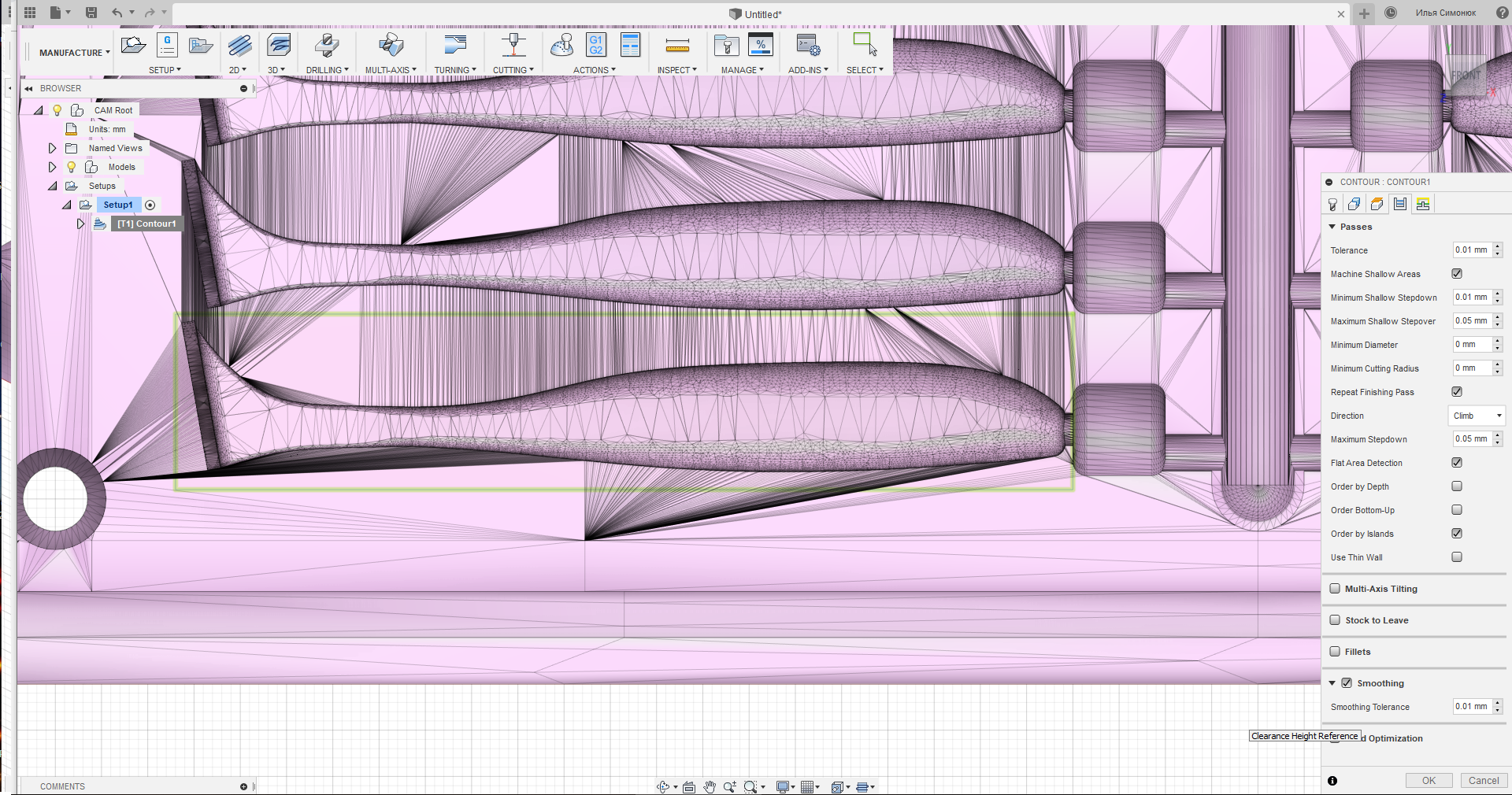This screenshot has width=1512, height=795.
Task: Open the Direction dropdown set to Climb
Action: 1477,416
